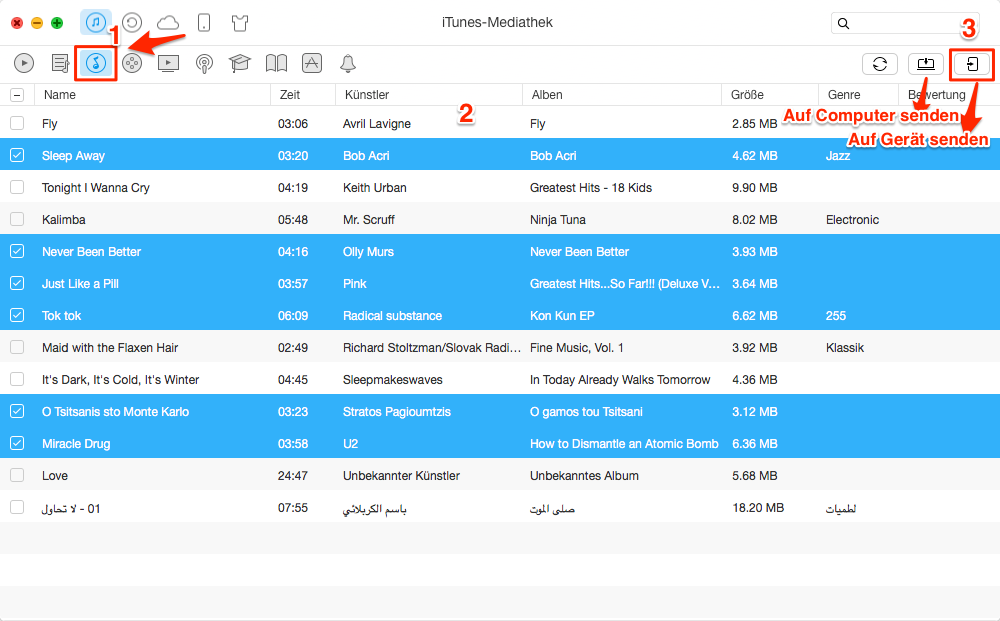Show the playlists category icon

point(60,63)
